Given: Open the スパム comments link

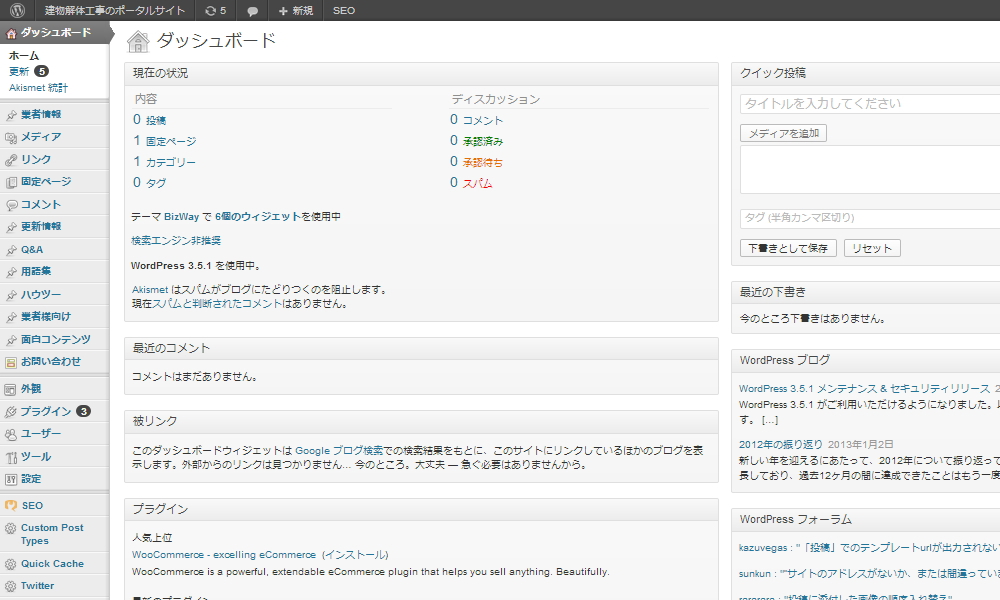Looking at the screenshot, I should coord(478,183).
